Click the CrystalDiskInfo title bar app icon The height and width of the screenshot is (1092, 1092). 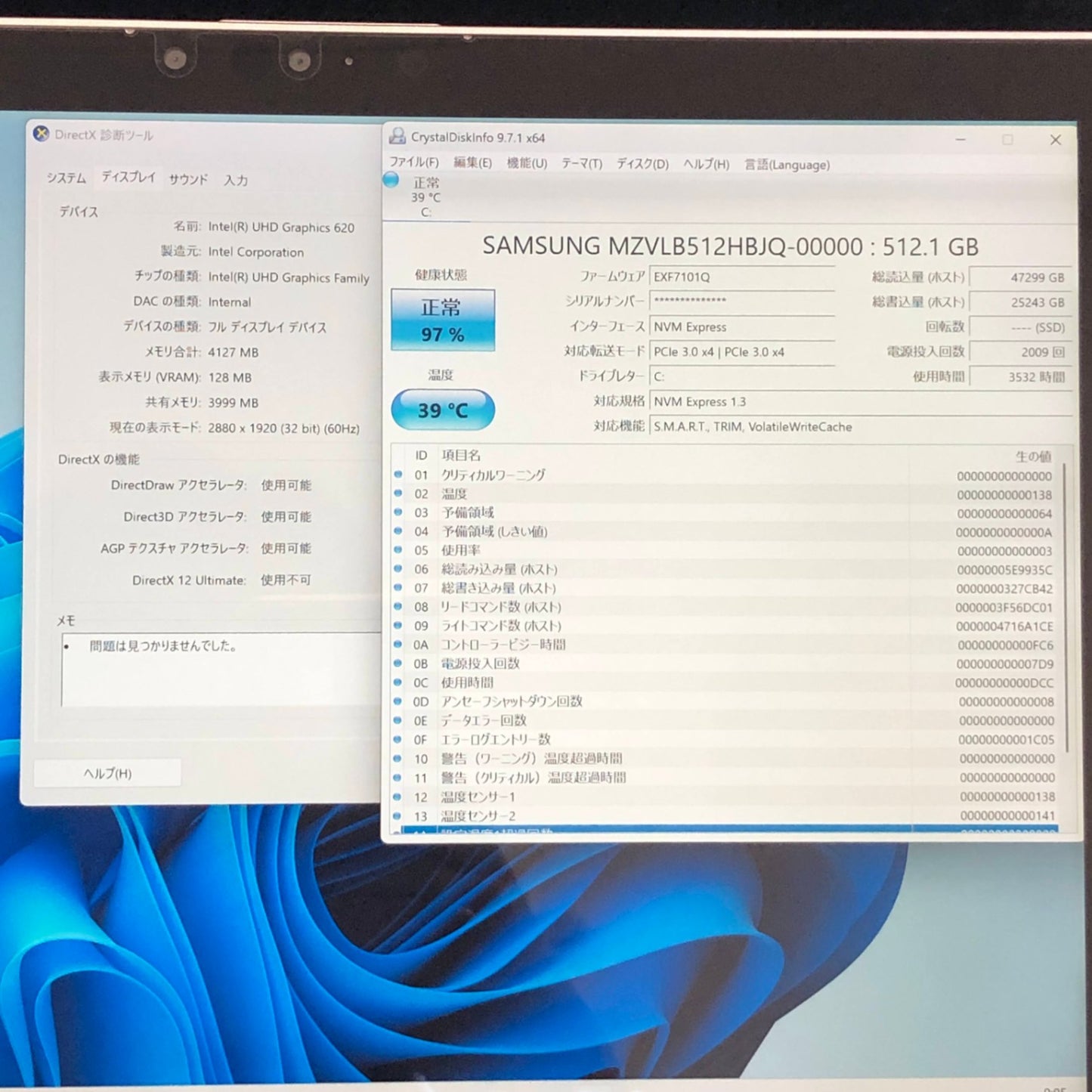click(397, 136)
